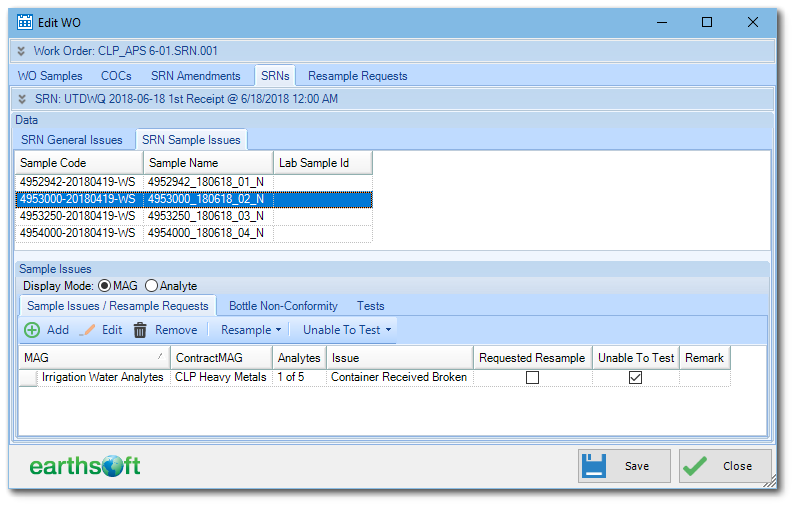Open the Unable To Test dropdown
The height and width of the screenshot is (505, 793).
tap(347, 330)
